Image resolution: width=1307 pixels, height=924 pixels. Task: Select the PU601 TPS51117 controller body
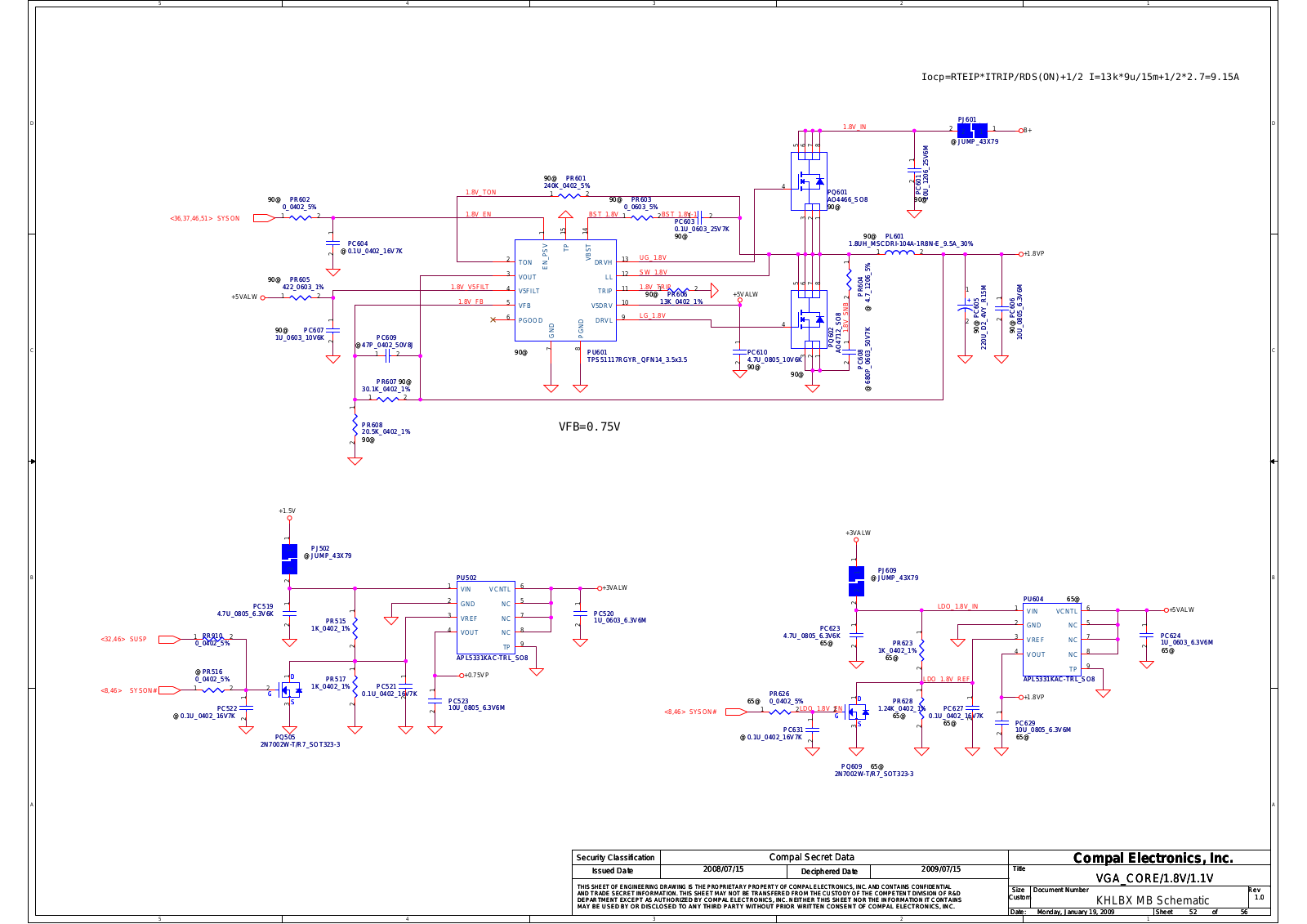point(565,290)
